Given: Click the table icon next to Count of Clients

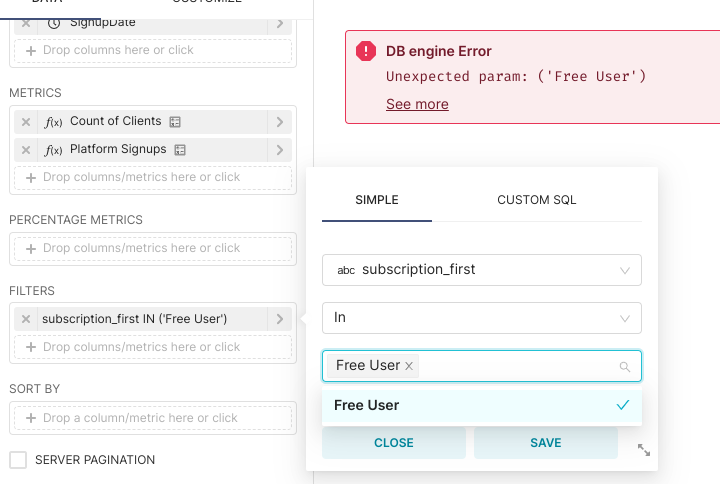Looking at the screenshot, I should click(x=175, y=122).
